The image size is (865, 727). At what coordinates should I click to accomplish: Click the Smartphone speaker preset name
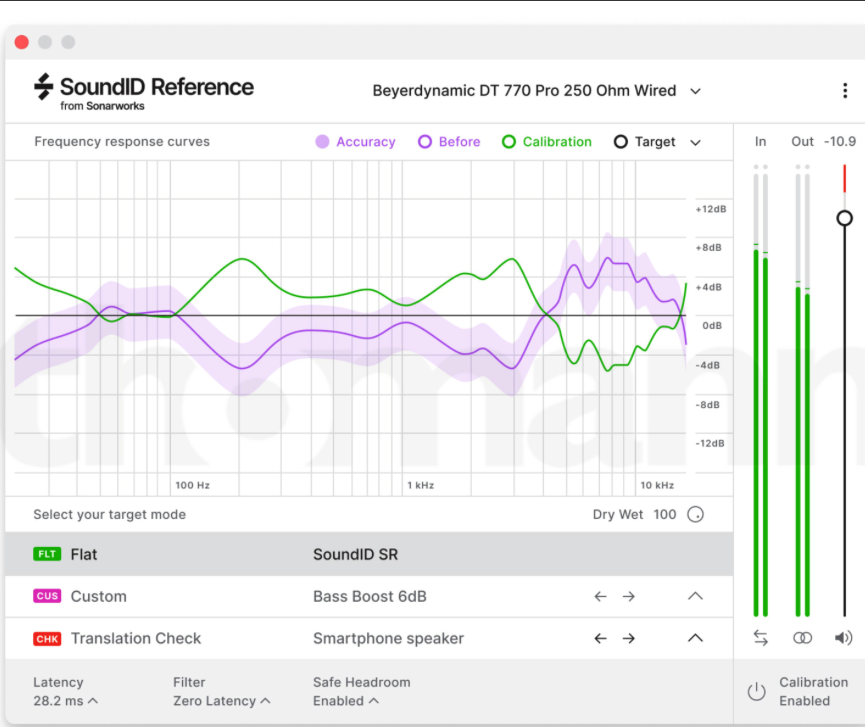click(388, 638)
